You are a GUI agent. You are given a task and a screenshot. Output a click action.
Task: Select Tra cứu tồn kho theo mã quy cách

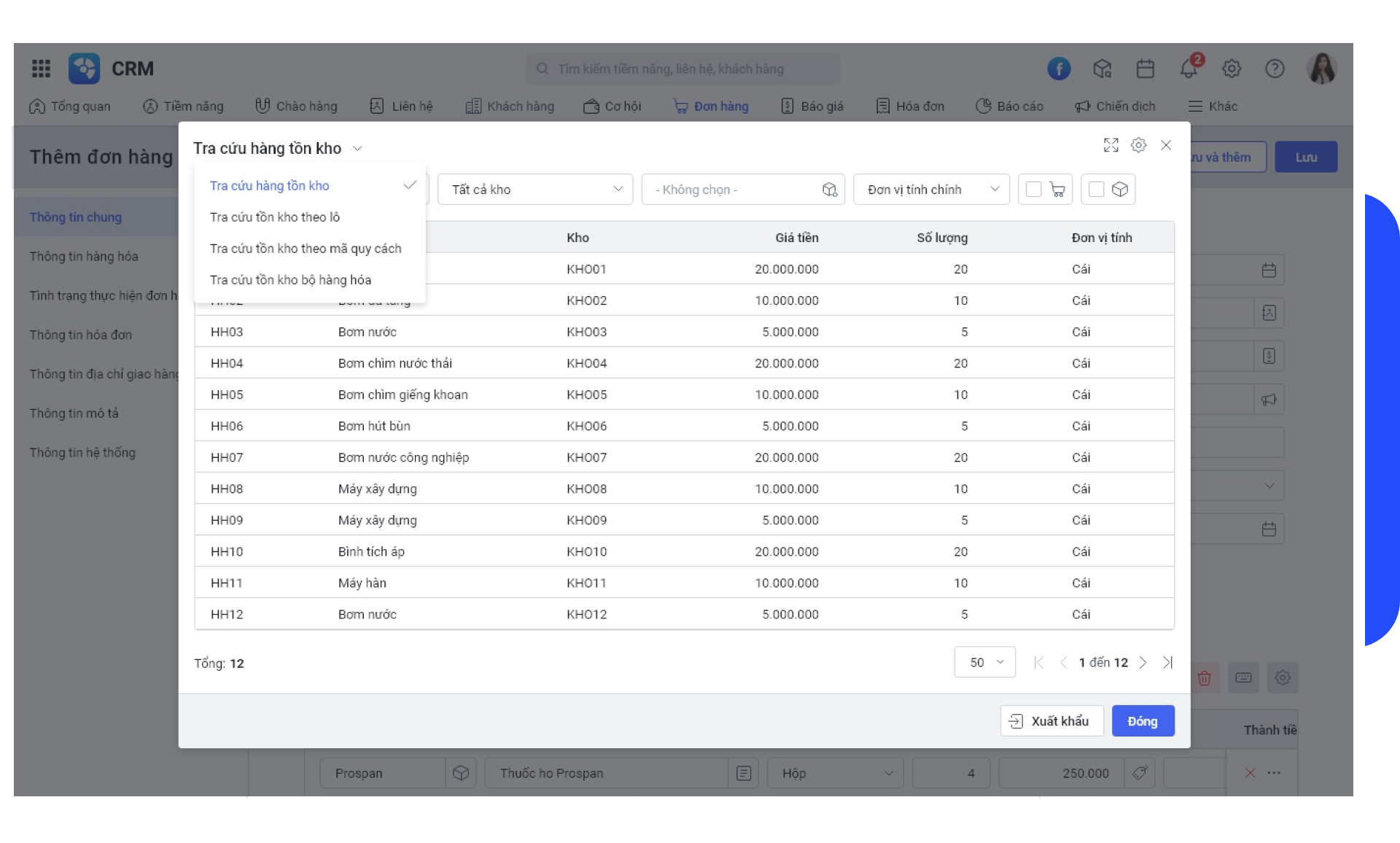306,249
